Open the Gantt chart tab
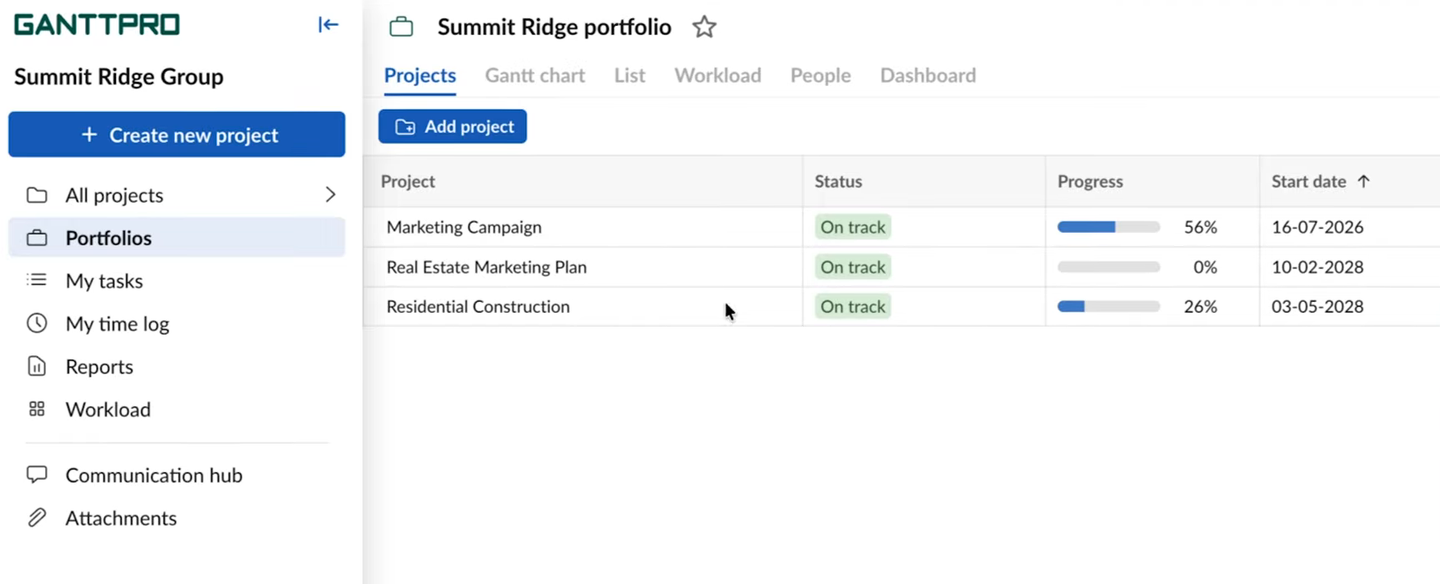 pyautogui.click(x=535, y=75)
